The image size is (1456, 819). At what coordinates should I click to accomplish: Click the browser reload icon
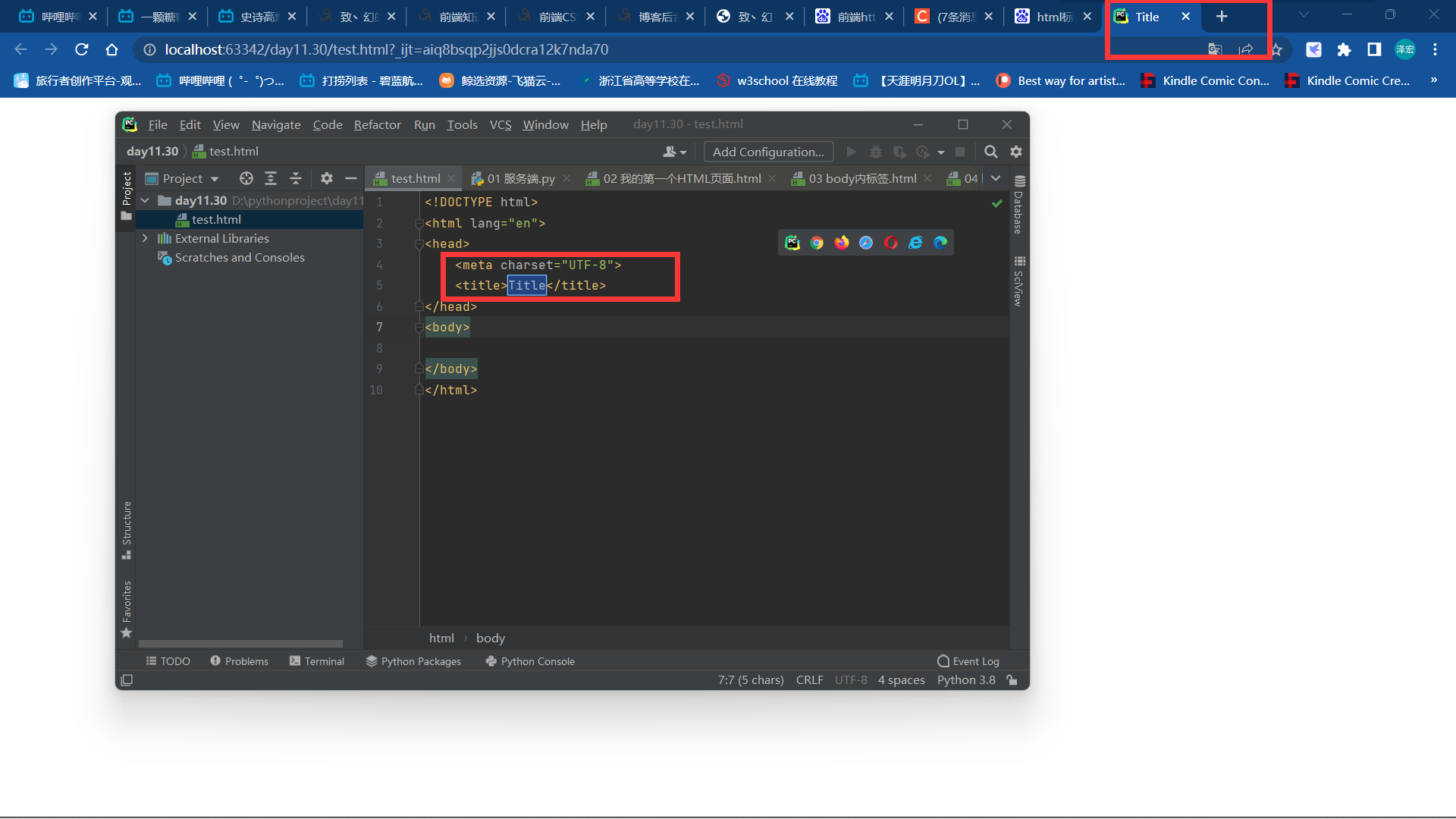[x=82, y=49]
